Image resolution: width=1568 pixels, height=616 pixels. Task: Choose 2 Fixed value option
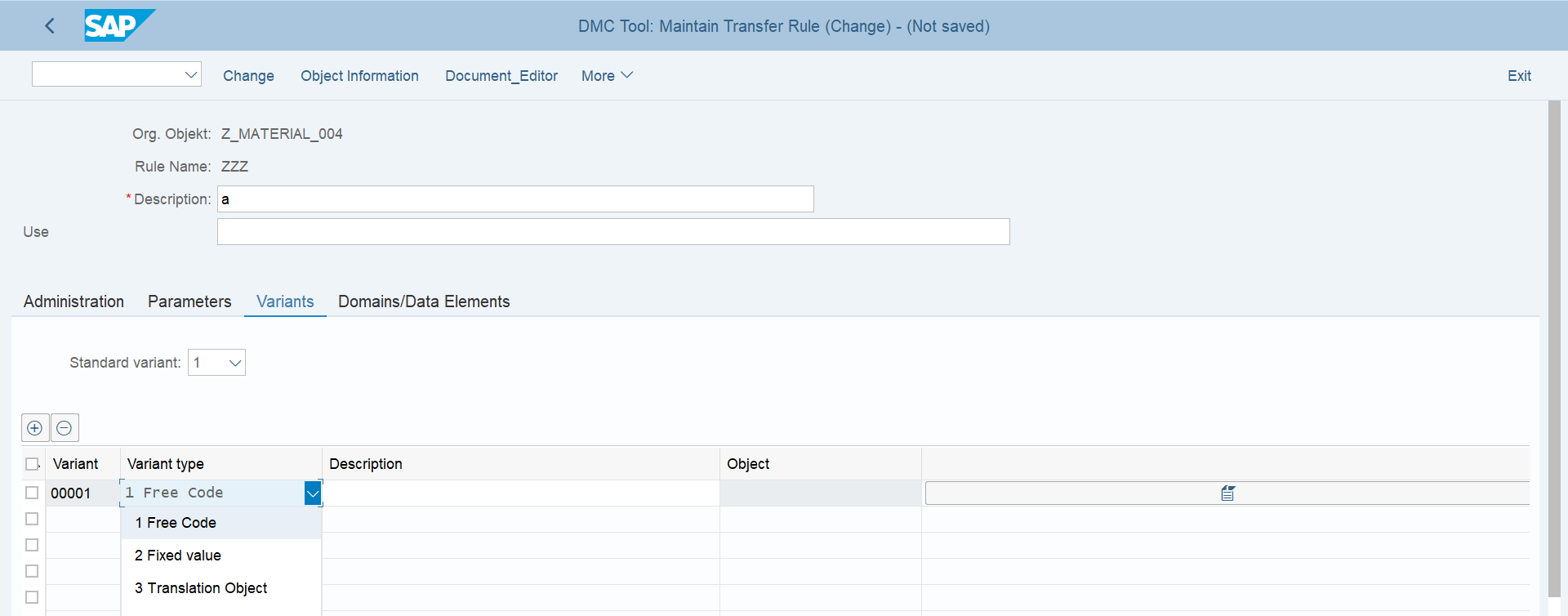click(178, 556)
